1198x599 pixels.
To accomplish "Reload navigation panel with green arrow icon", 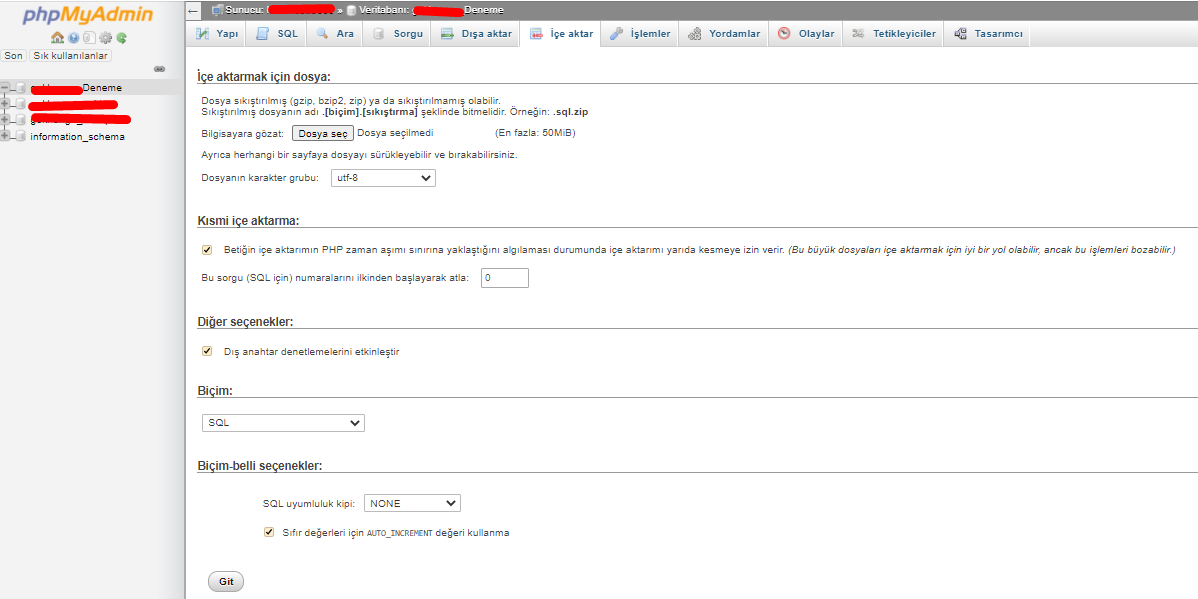I will click(121, 37).
